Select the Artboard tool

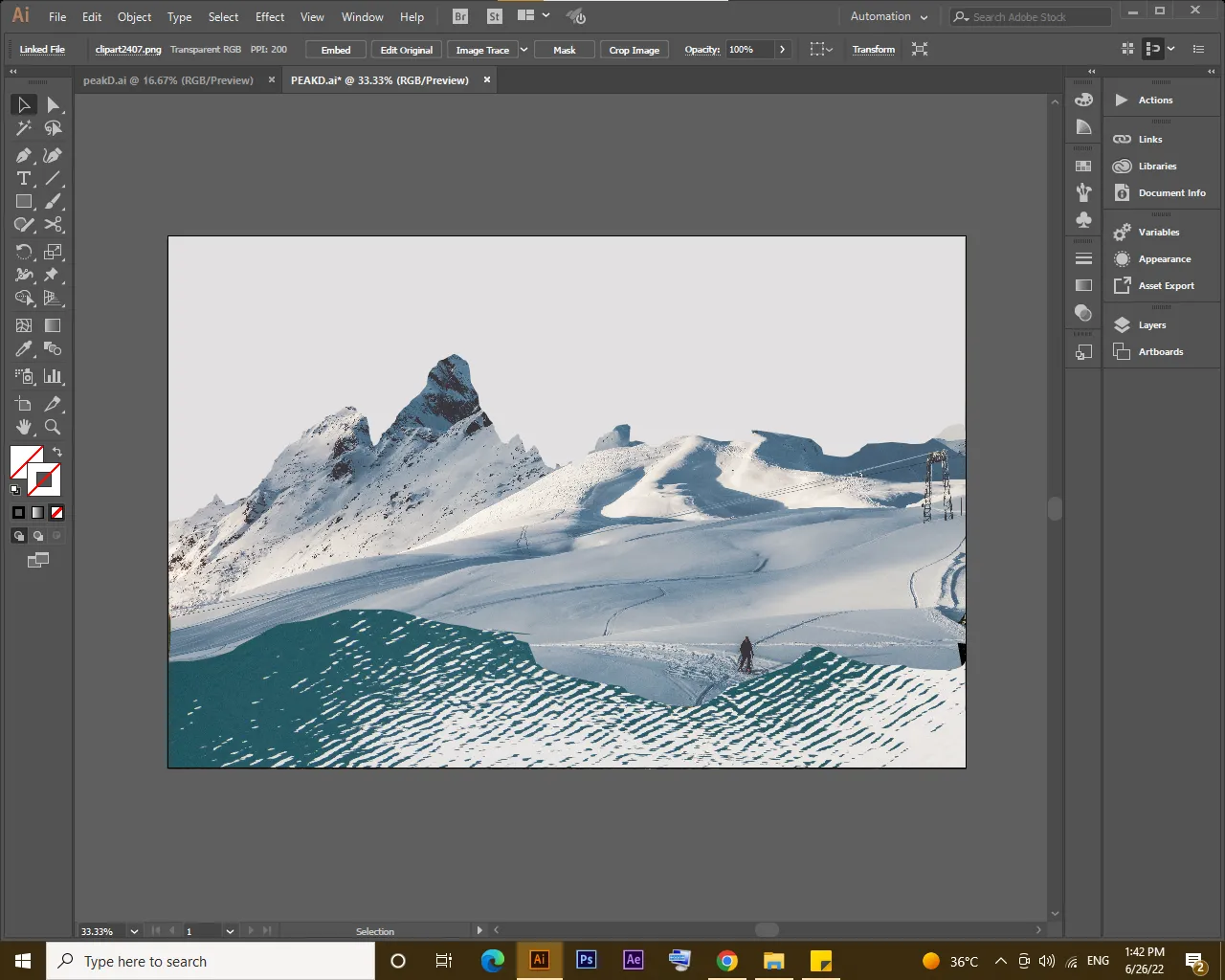point(24,404)
